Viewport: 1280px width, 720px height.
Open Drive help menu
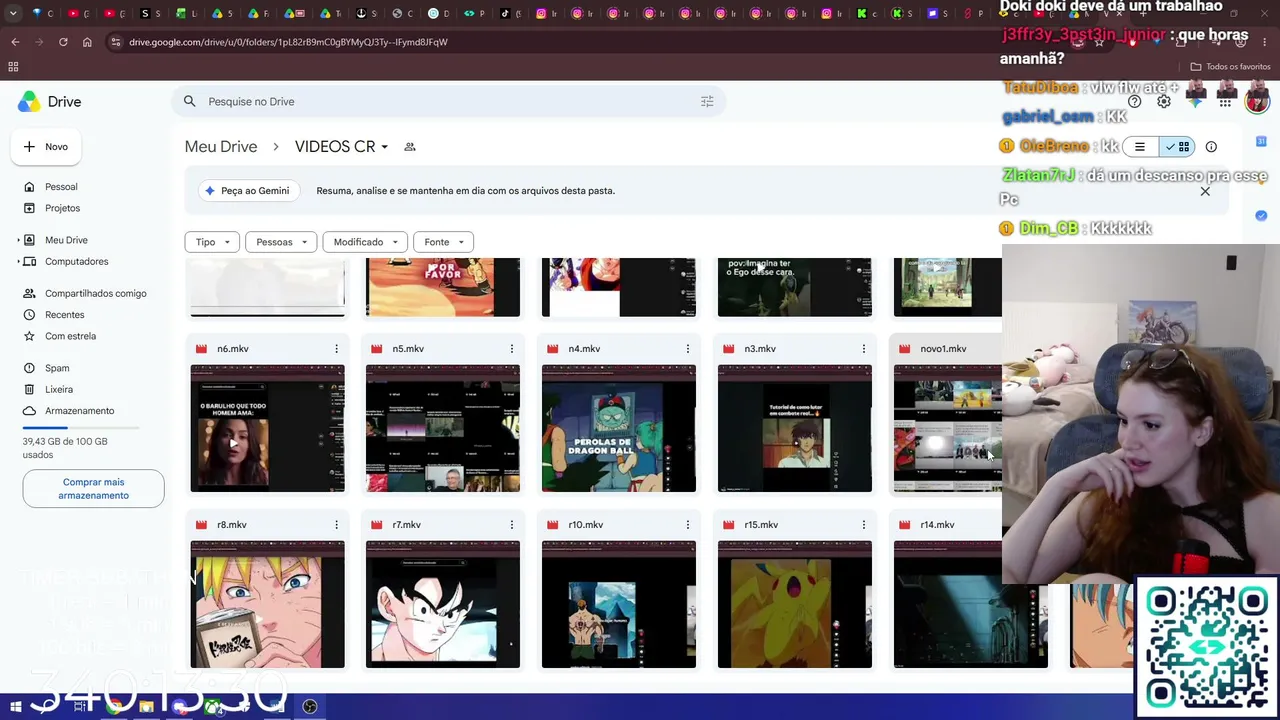point(1134,102)
